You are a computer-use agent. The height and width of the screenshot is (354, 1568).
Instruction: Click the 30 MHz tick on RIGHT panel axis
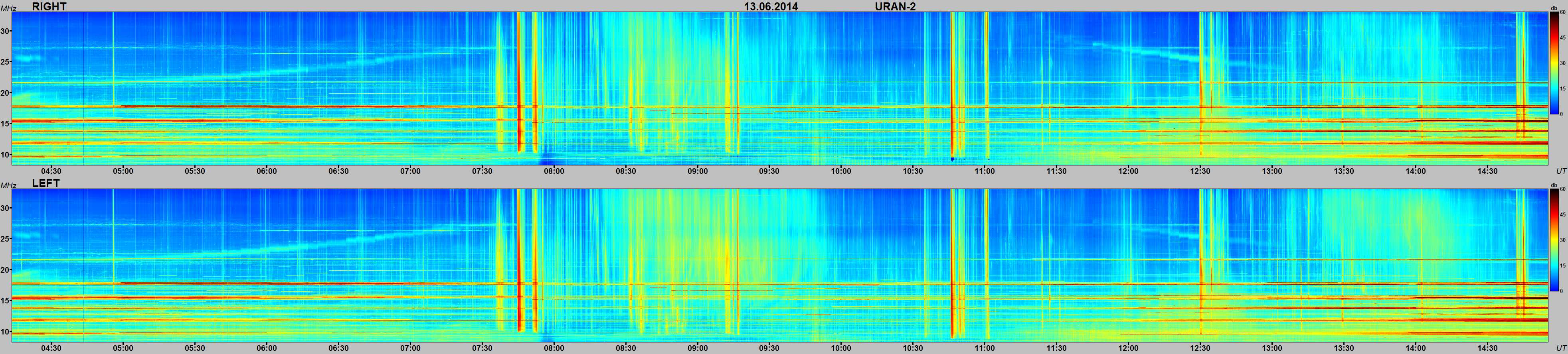coord(5,31)
